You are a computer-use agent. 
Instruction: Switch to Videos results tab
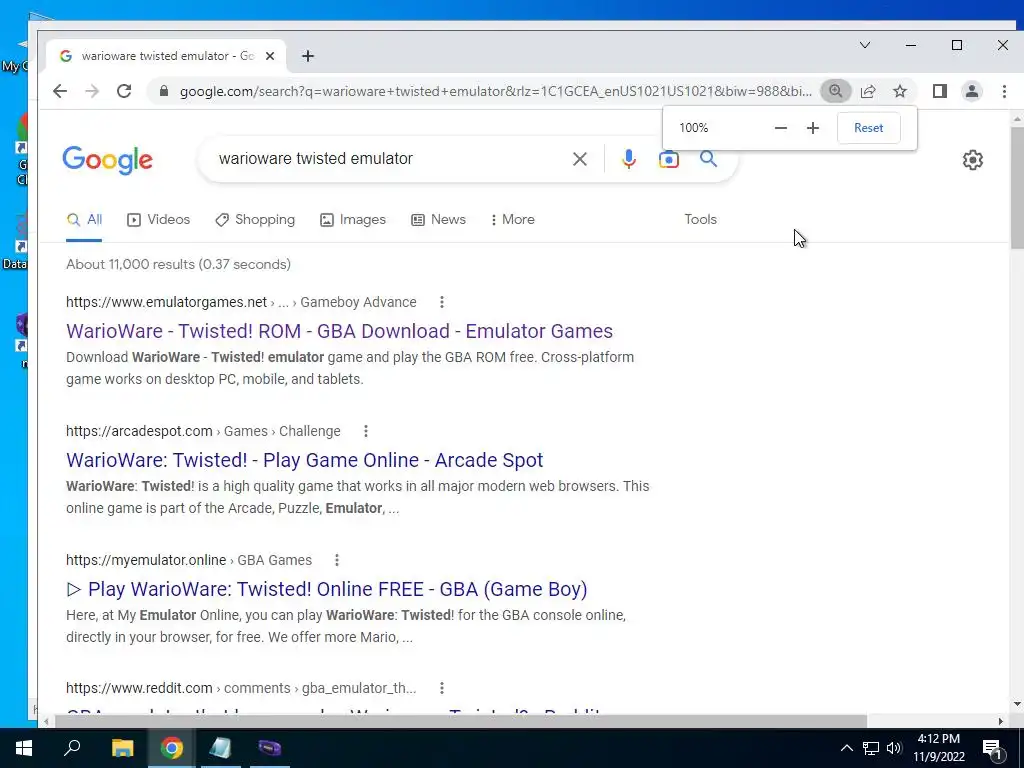pyautogui.click(x=159, y=219)
